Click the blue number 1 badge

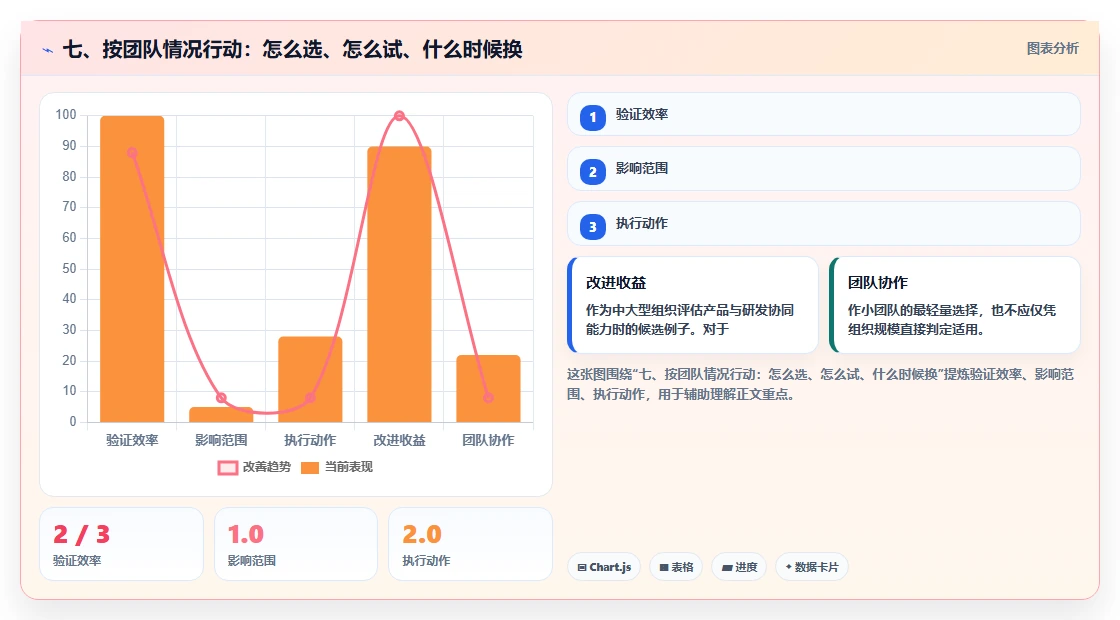[x=592, y=117]
